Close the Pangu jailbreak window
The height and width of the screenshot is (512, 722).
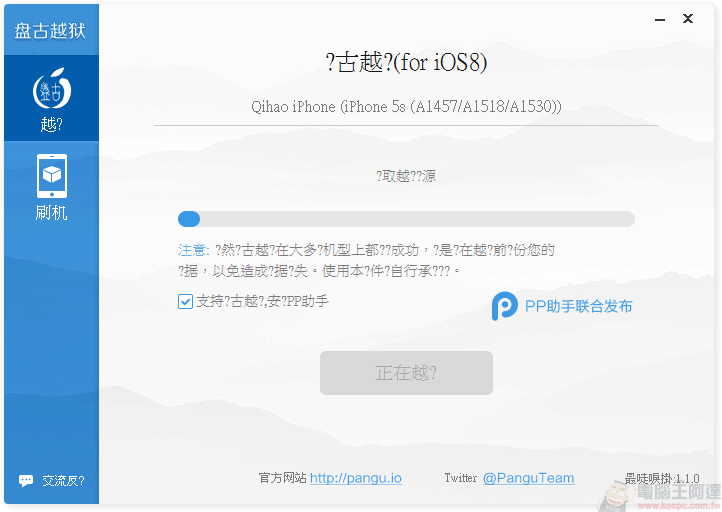pyautogui.click(x=688, y=18)
